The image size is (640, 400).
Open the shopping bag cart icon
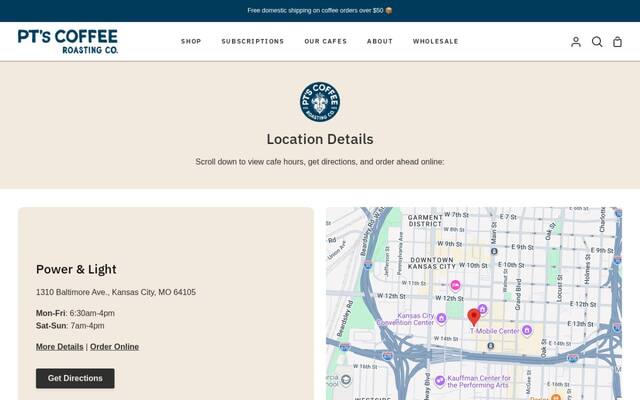pos(617,42)
